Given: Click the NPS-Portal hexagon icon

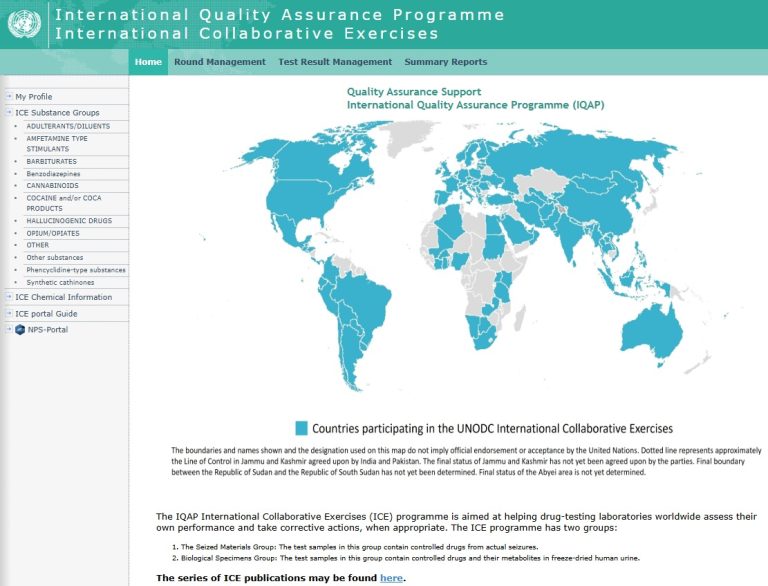Looking at the screenshot, I should [20, 329].
